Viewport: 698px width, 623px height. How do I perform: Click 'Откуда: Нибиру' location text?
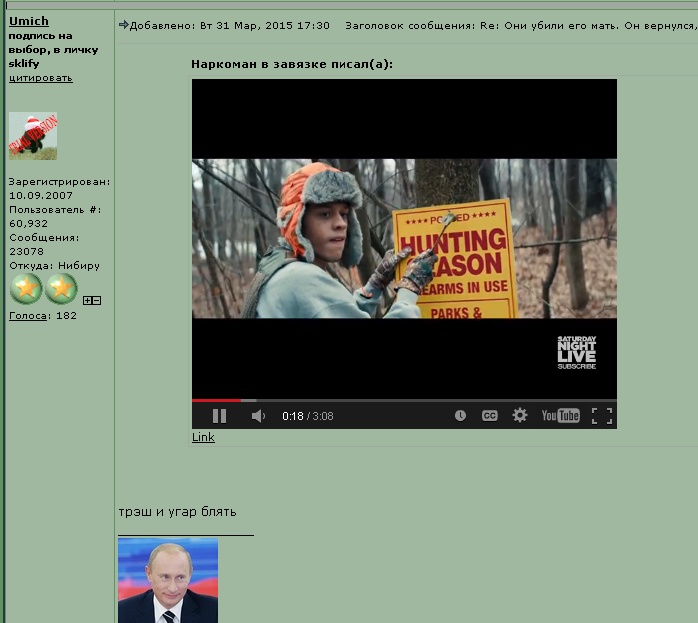tap(54, 266)
